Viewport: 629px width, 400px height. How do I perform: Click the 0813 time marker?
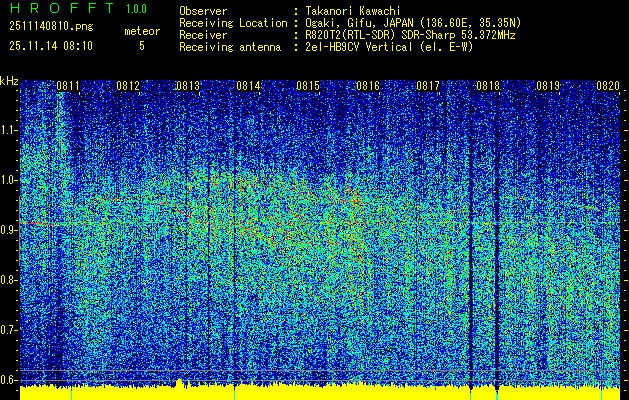tap(188, 85)
